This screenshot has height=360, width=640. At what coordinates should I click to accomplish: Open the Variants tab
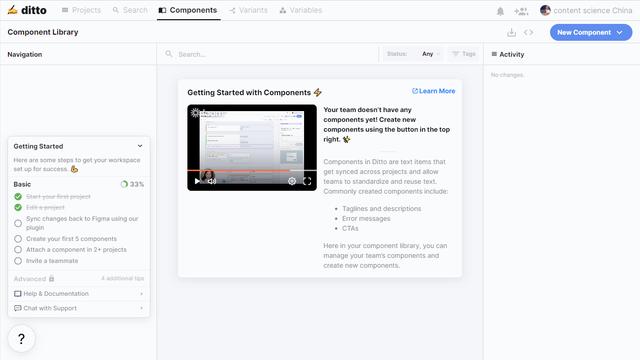point(248,10)
